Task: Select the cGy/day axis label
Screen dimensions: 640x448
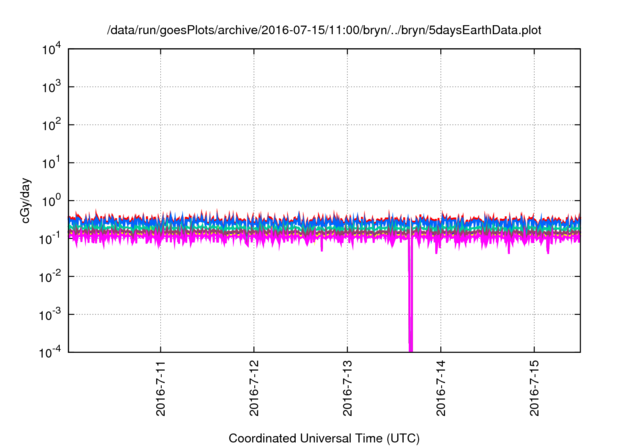Action: pyautogui.click(x=26, y=200)
